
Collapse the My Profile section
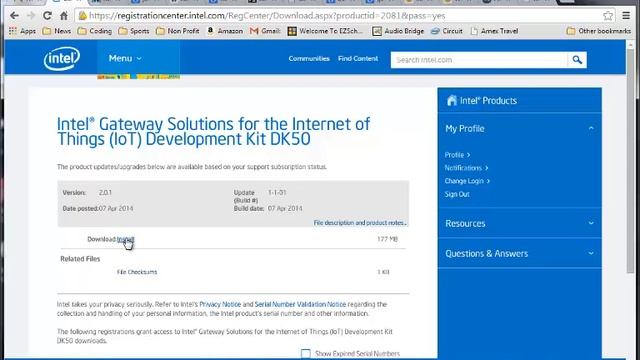point(591,129)
